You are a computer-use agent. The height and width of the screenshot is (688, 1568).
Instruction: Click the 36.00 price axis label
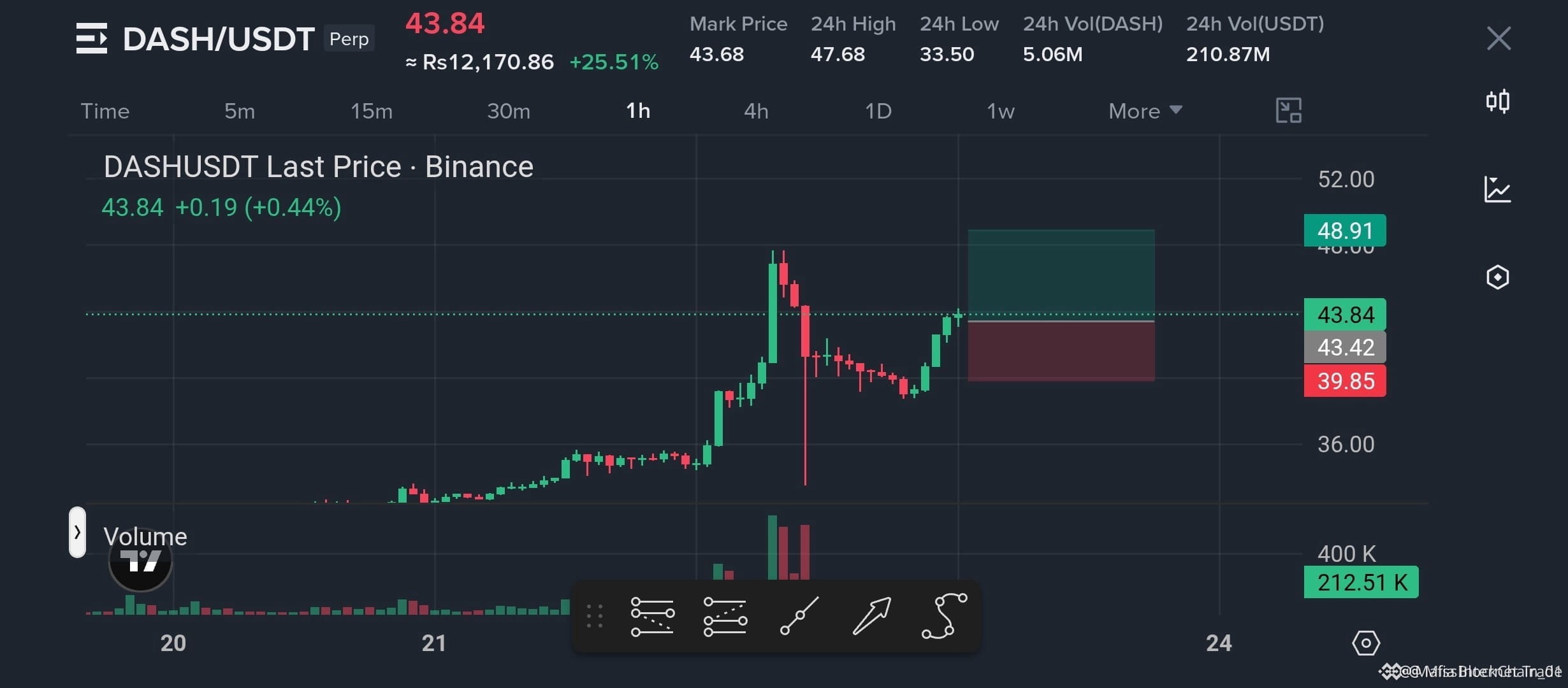pos(1346,444)
